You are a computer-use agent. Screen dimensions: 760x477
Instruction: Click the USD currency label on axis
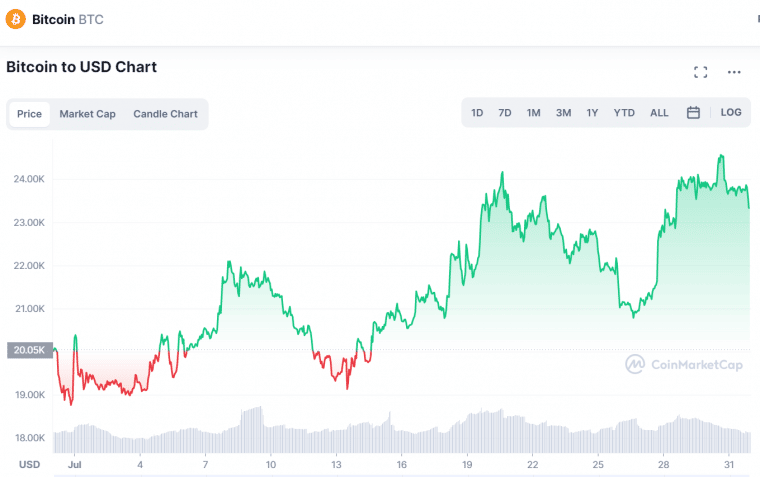pyautogui.click(x=29, y=464)
